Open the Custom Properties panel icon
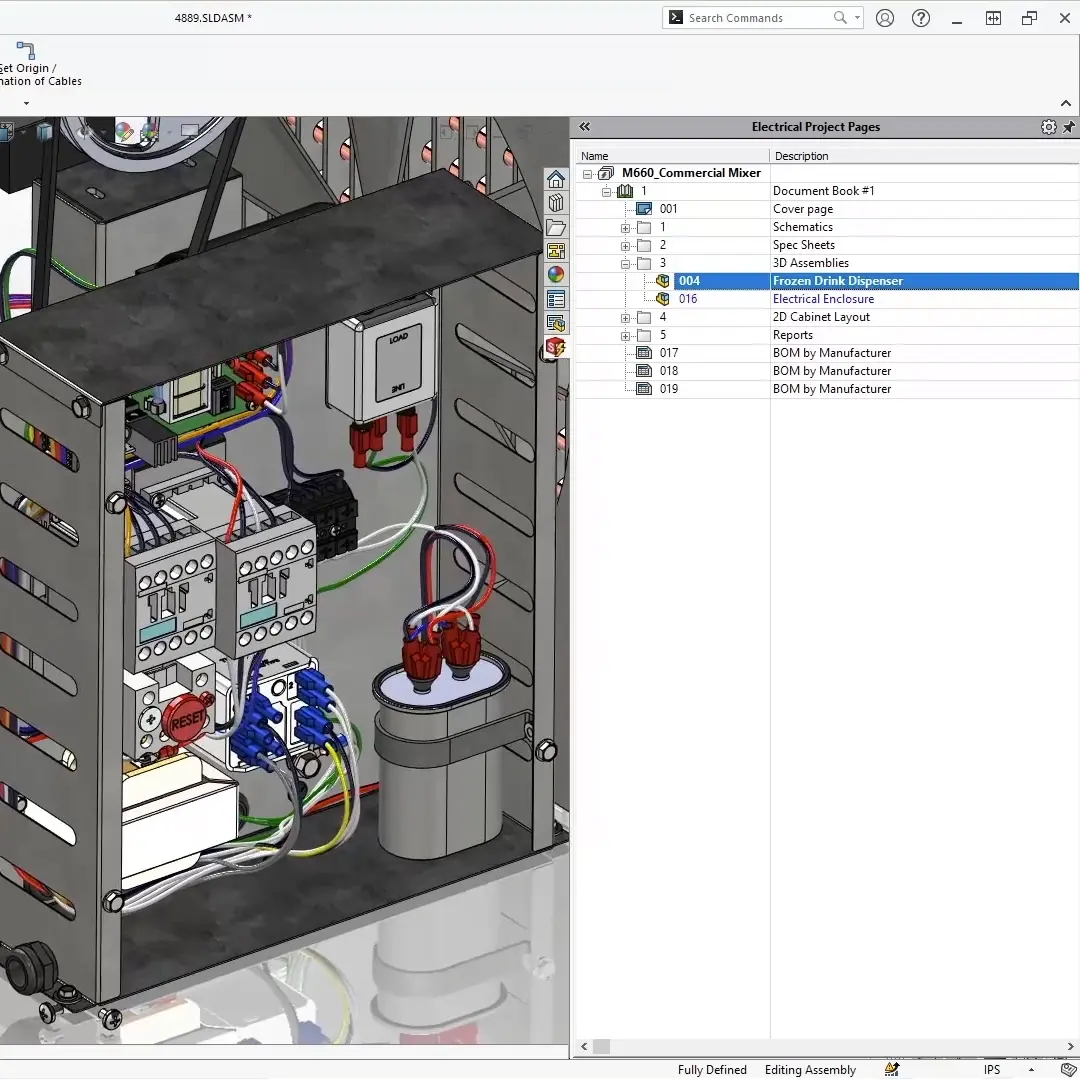 click(556, 298)
